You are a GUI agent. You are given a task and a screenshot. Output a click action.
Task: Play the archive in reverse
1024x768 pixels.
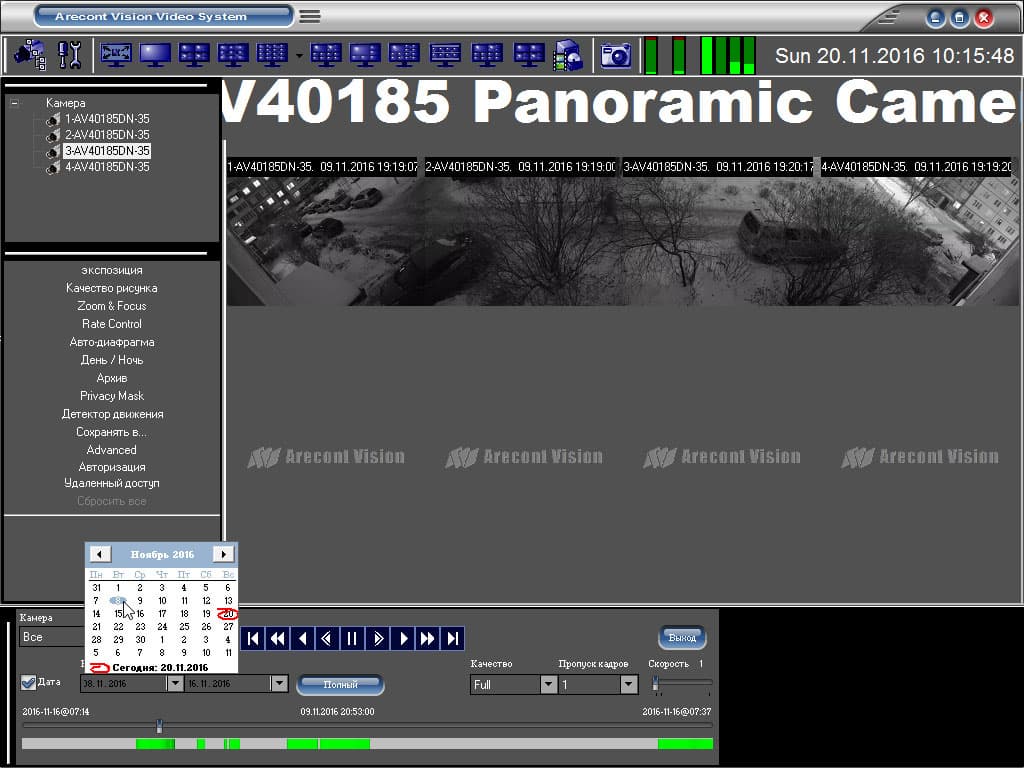[x=302, y=638]
